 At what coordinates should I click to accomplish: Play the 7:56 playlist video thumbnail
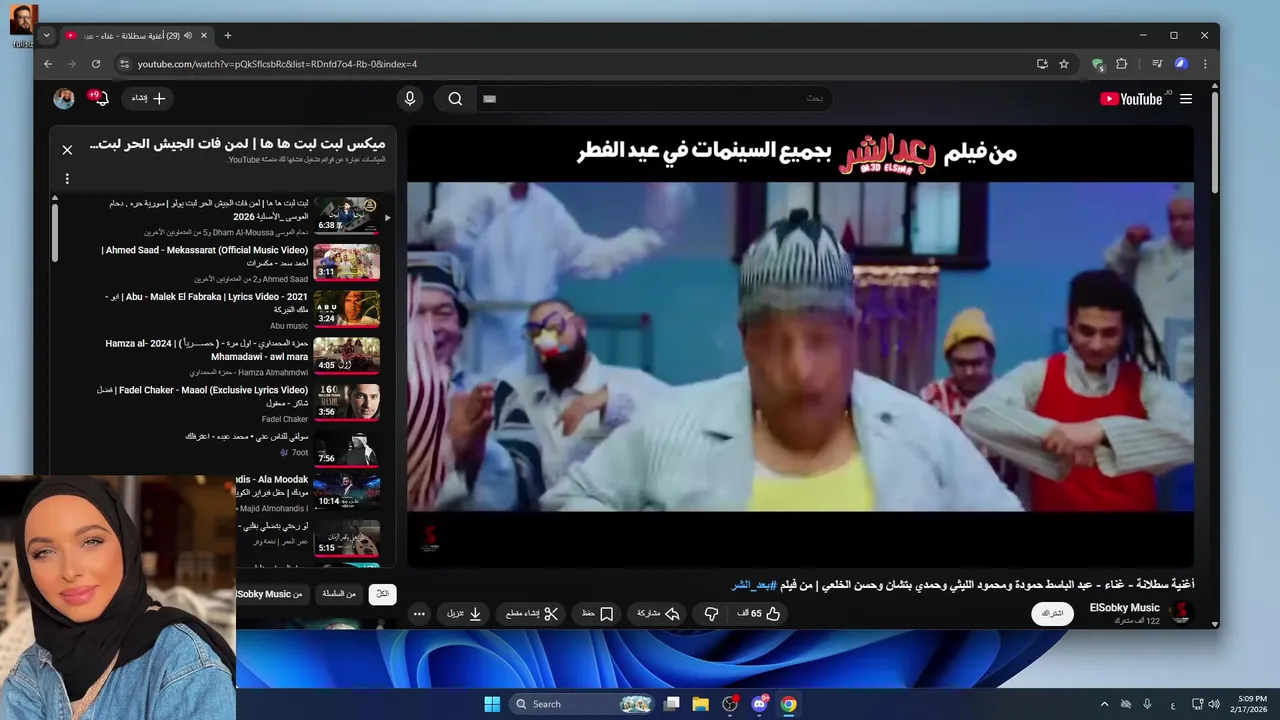[x=346, y=448]
